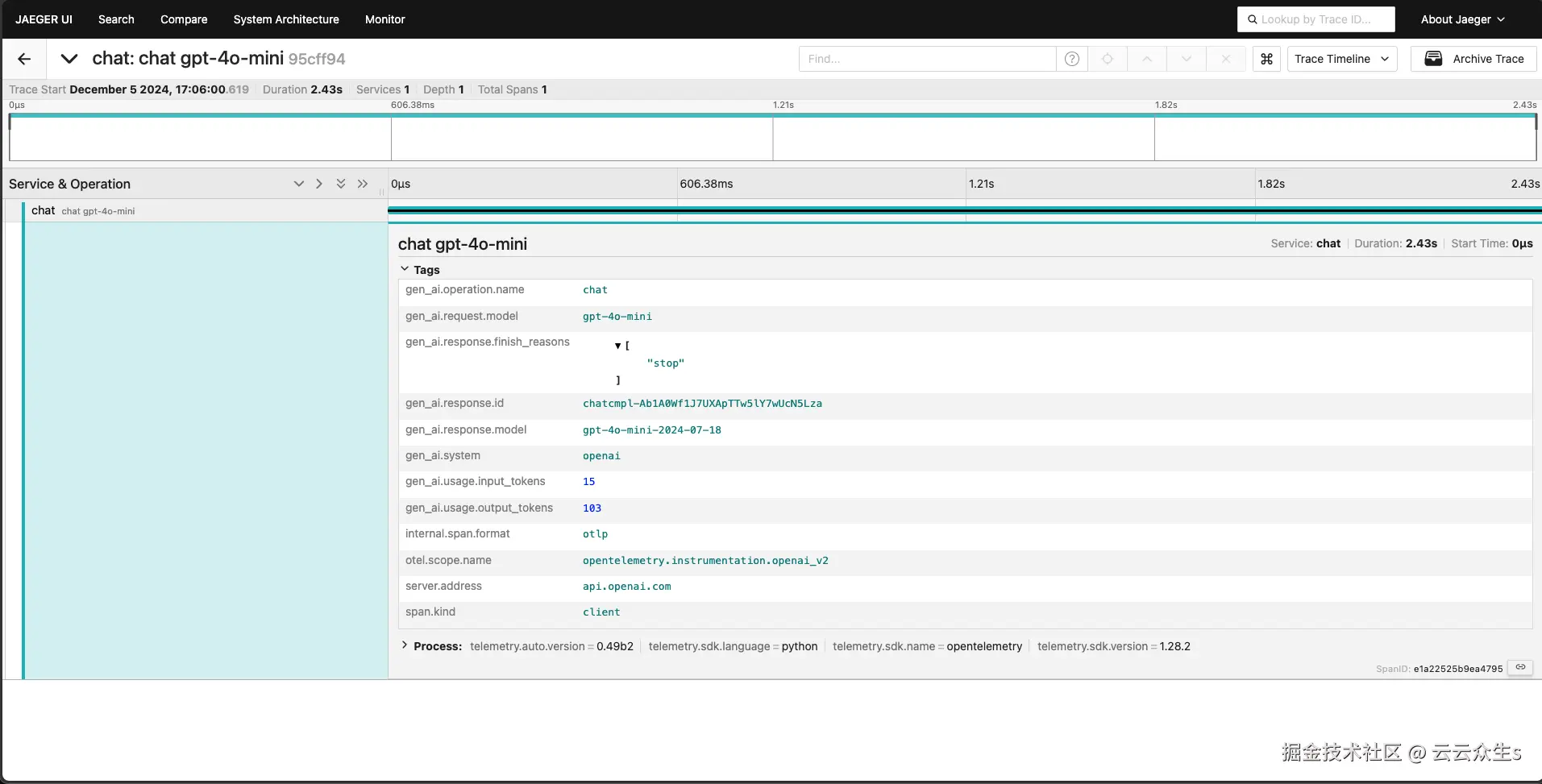
Task: Open the Monitor page
Action: click(x=384, y=19)
